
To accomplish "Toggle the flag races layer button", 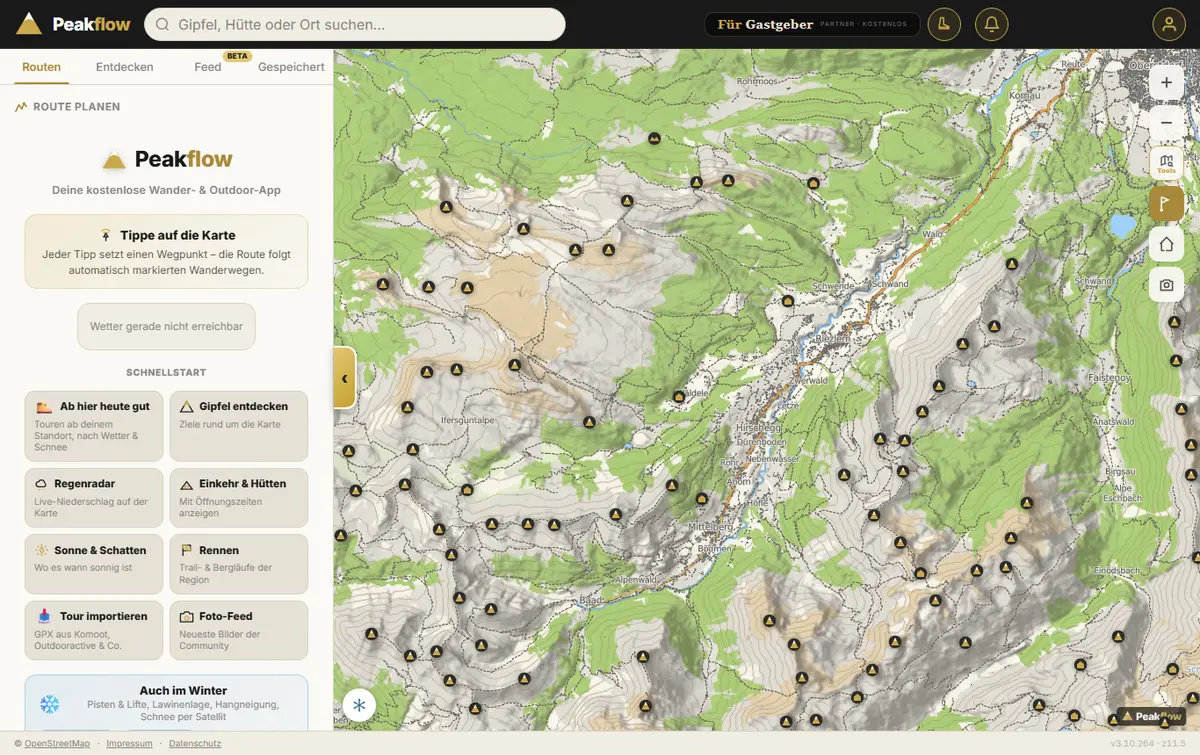I will coord(1166,204).
